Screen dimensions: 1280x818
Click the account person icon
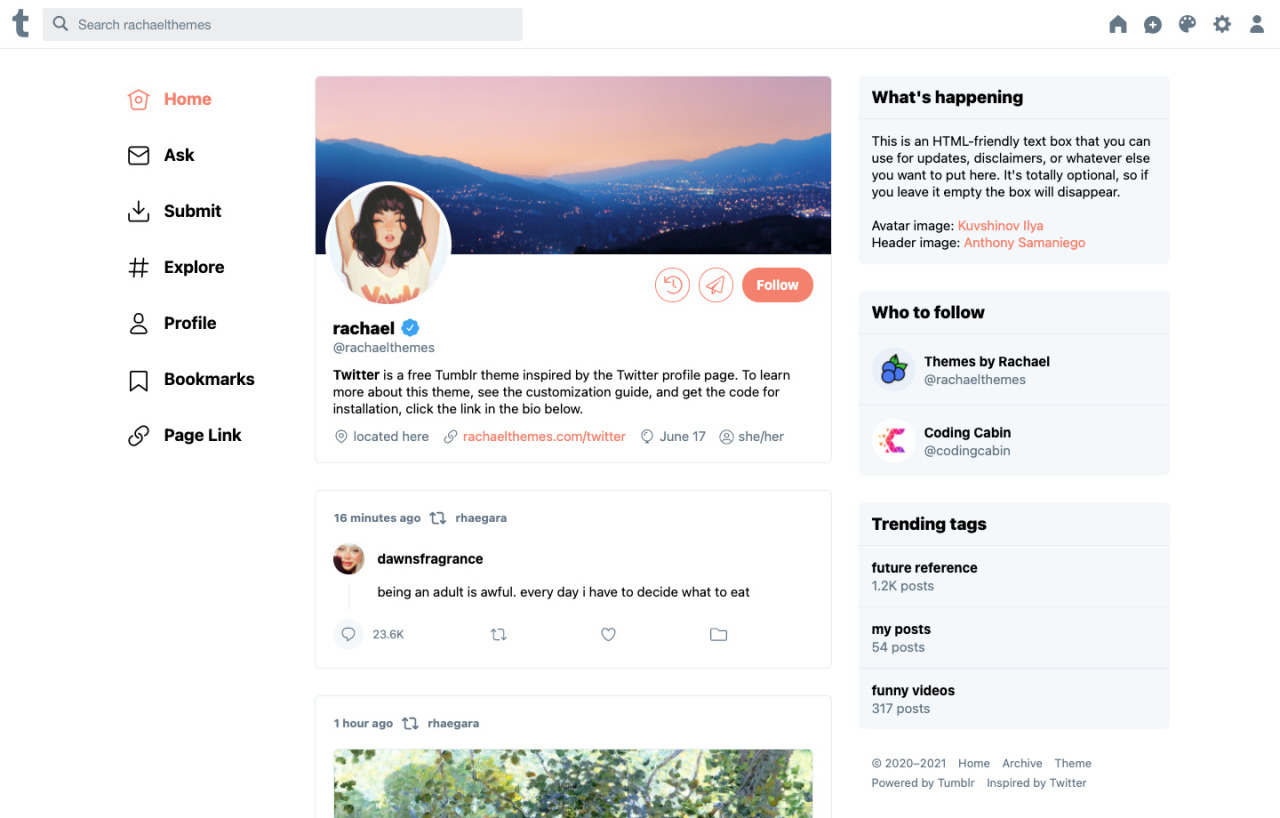[1257, 24]
